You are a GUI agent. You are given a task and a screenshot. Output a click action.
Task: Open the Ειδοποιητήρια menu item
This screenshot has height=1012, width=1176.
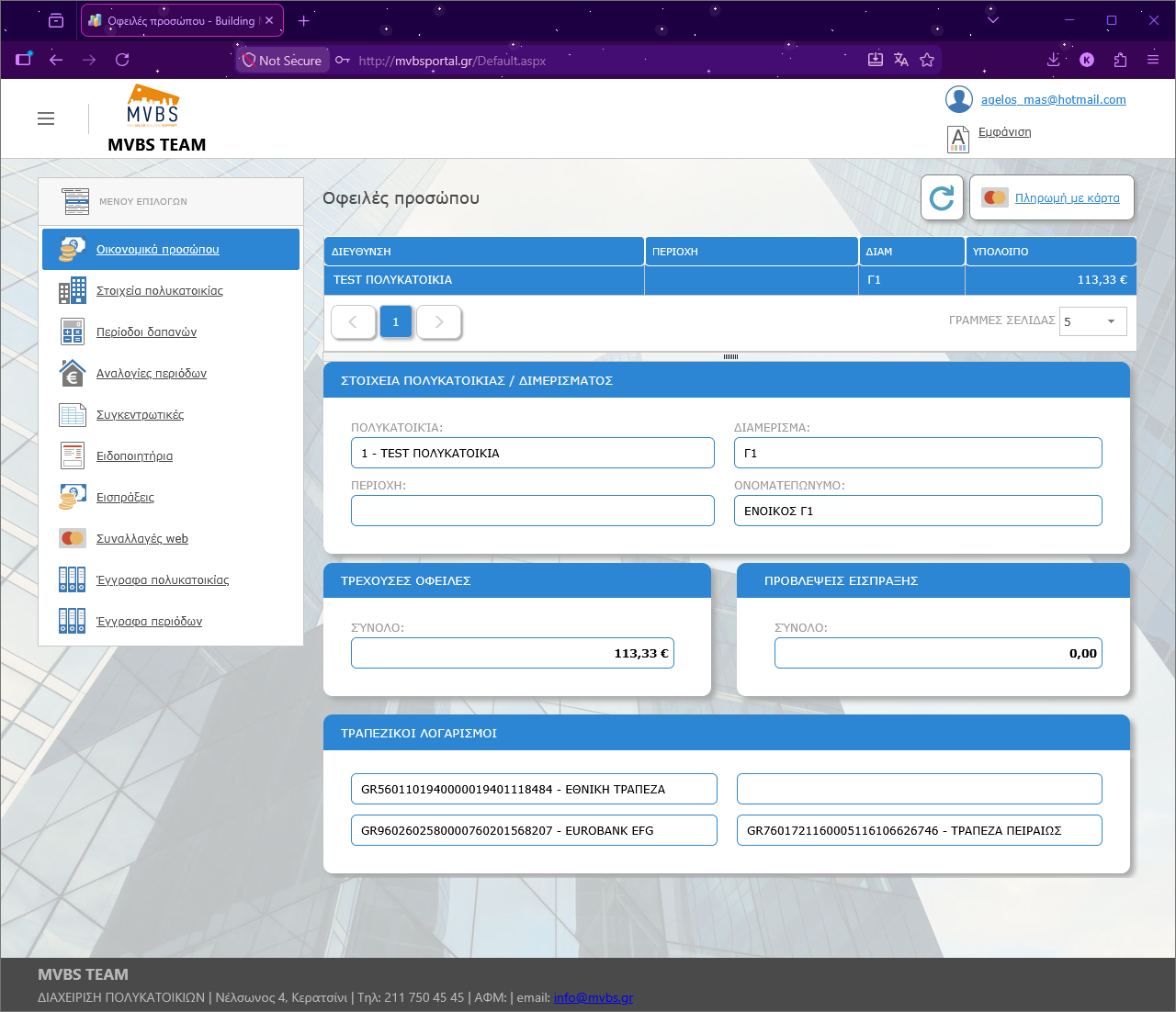click(134, 455)
